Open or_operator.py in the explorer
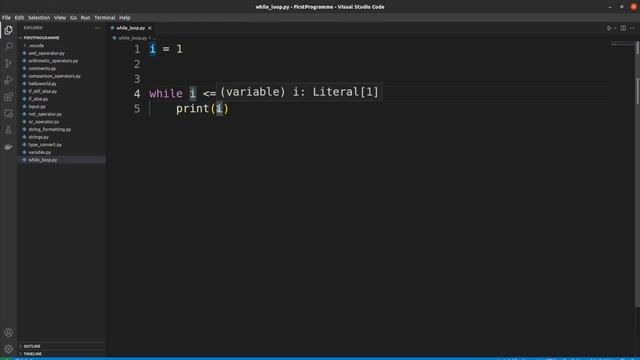 [44, 122]
